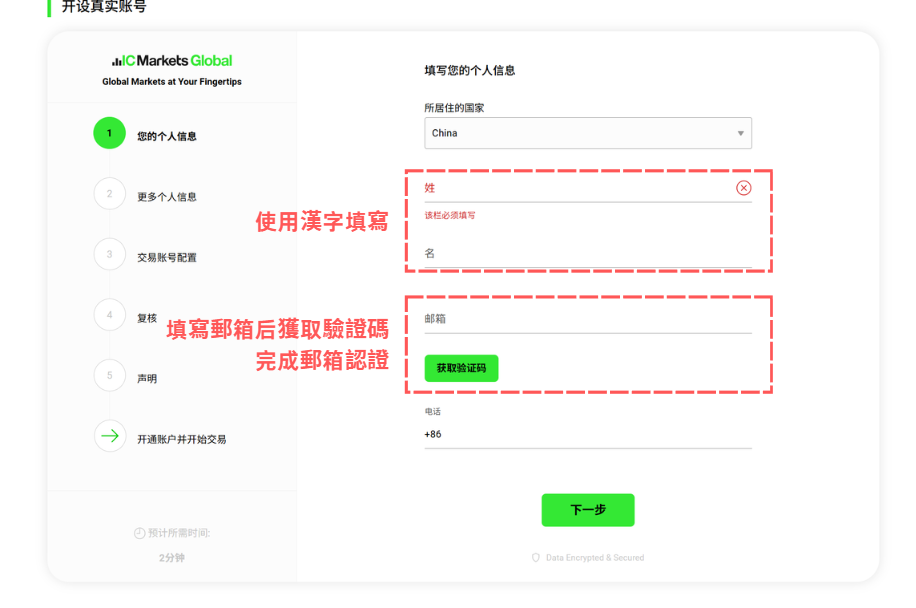Go to the 交易账号配置 step label
The image size is (916, 608).
[167, 257]
